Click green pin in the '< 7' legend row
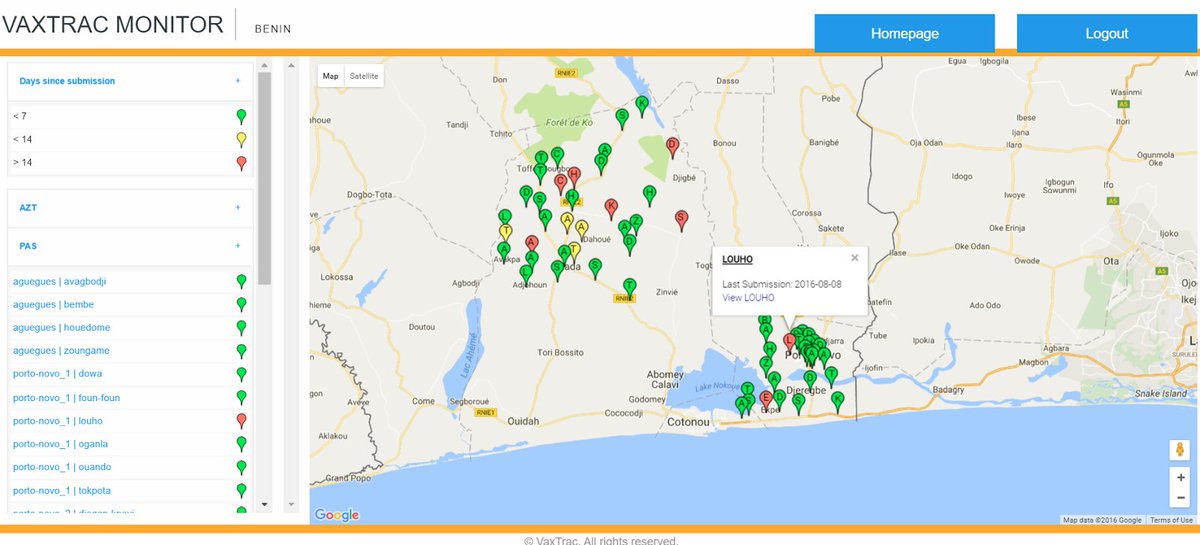 coord(241,116)
